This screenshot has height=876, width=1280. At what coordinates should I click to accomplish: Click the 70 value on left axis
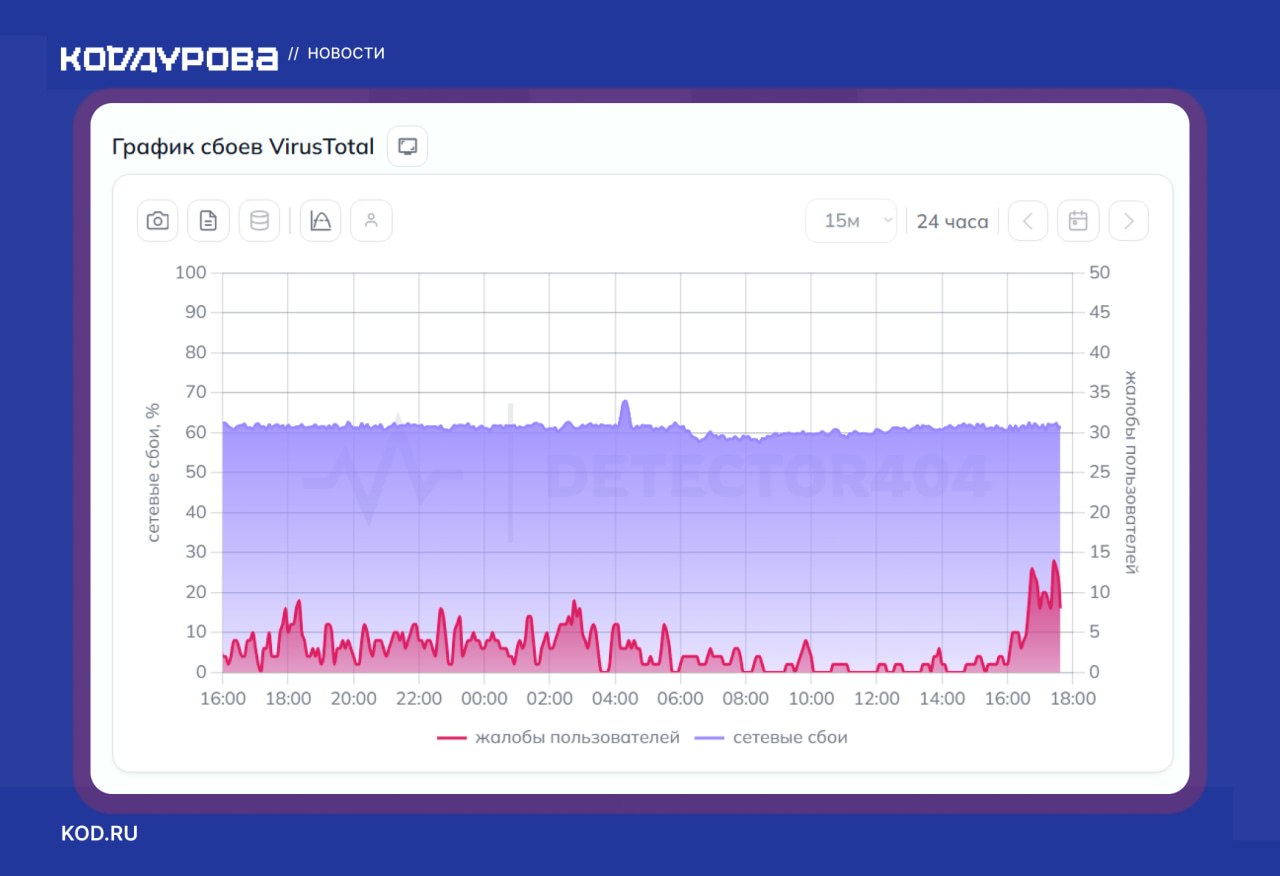point(195,393)
